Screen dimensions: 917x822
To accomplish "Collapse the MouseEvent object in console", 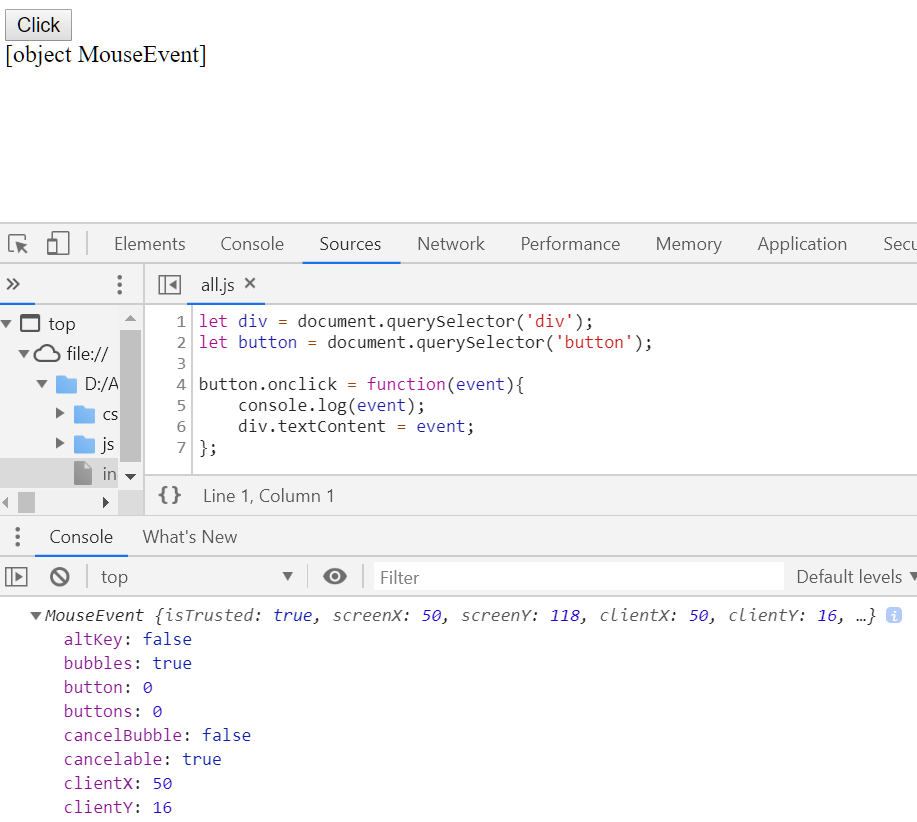I will point(37,616).
